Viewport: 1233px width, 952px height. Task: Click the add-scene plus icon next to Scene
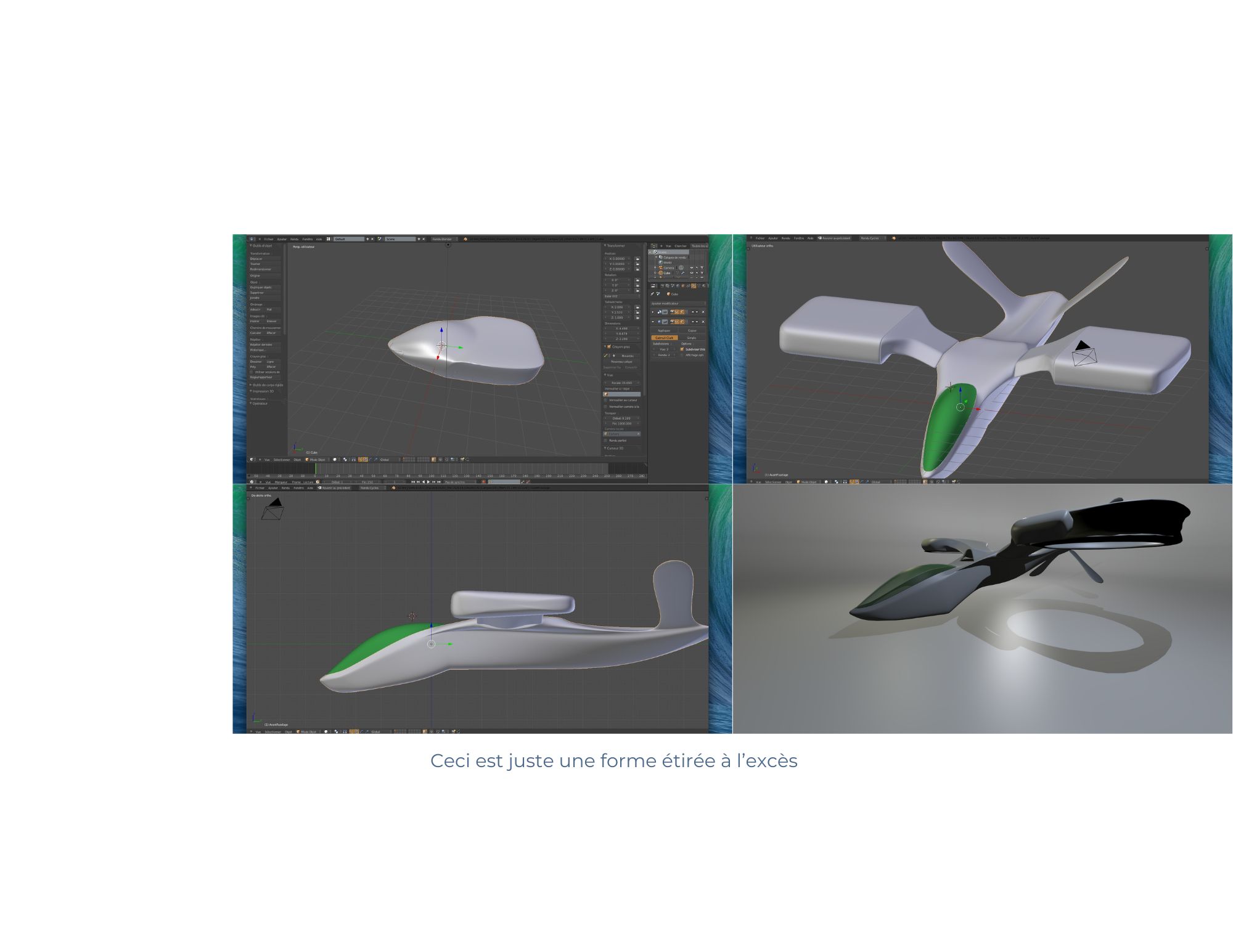click(x=419, y=239)
